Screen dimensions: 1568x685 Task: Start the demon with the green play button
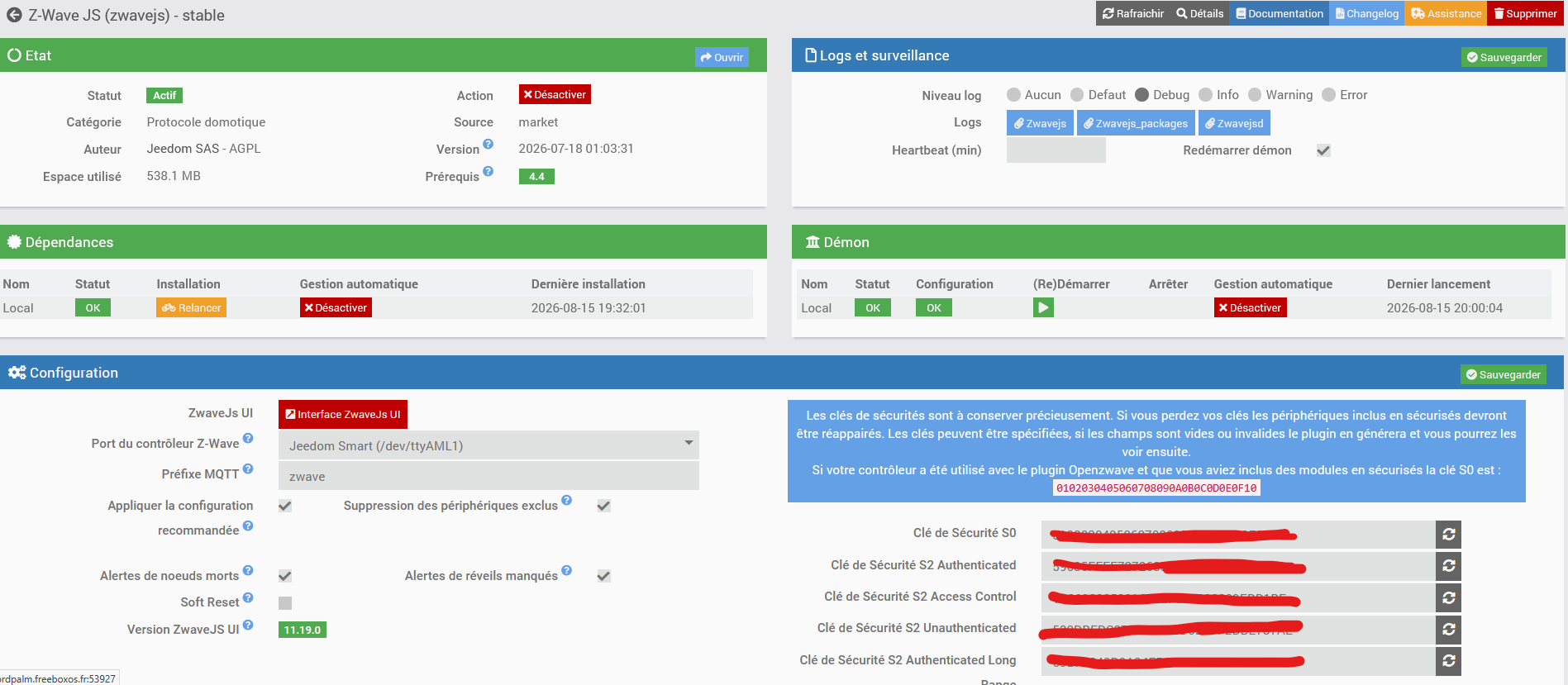(1043, 307)
